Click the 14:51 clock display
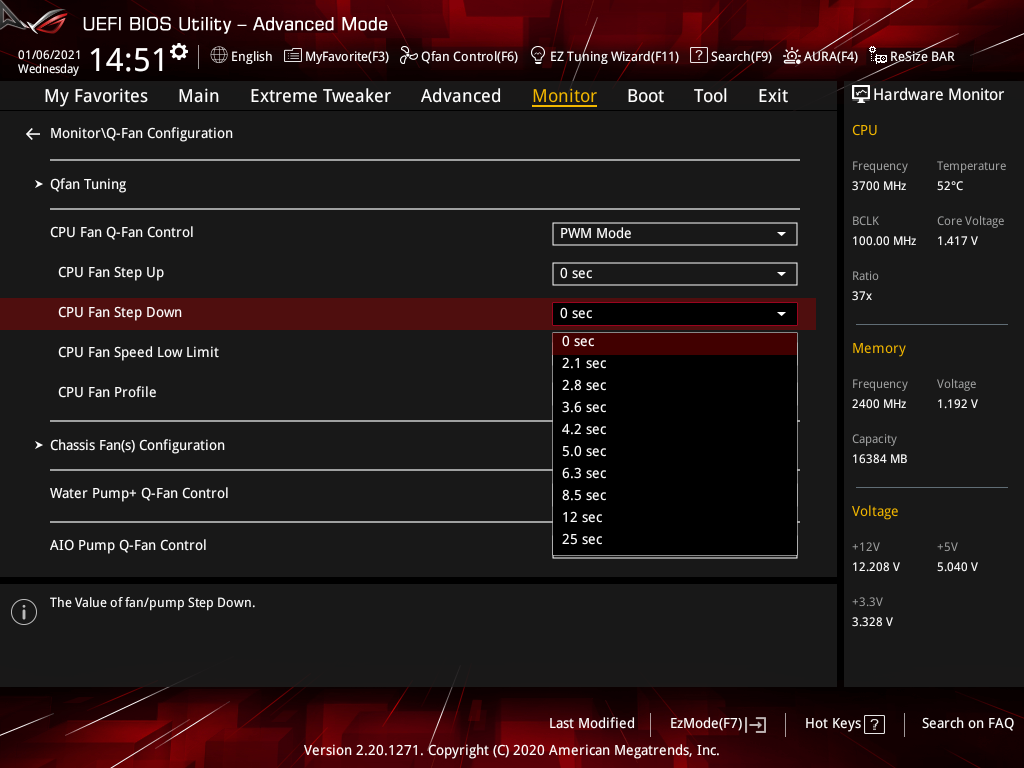The image size is (1024, 768). [x=128, y=60]
